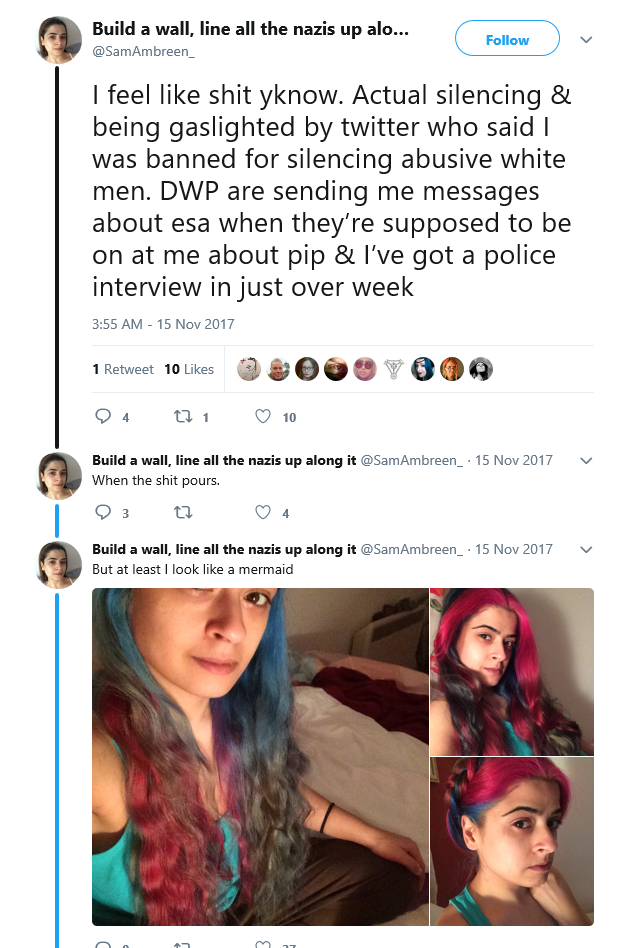The width and height of the screenshot is (631, 948).
Task: View the 10 Likes list
Action: click(189, 369)
